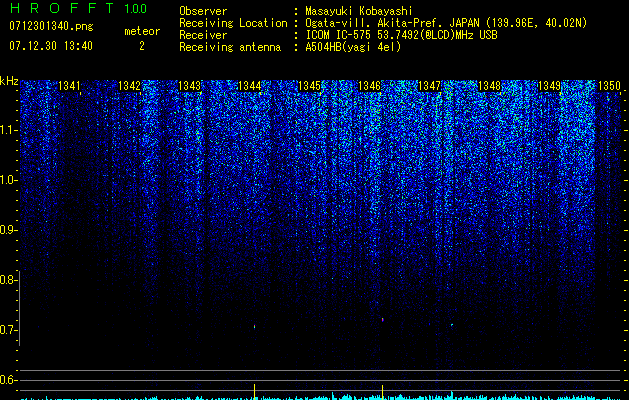Click the 1343 time marker

pos(189,86)
